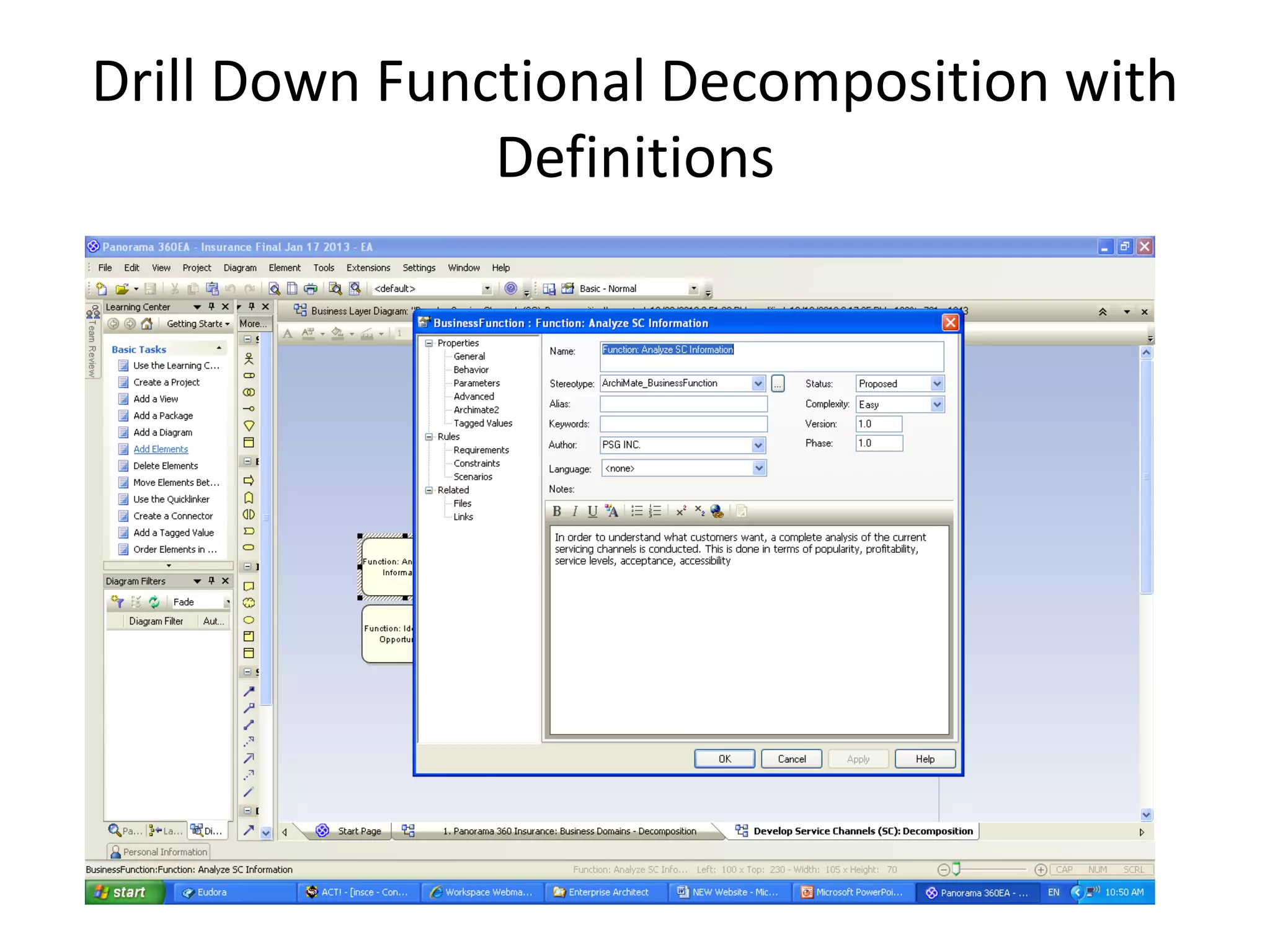Click refresh icon in Diagram Filters

[154, 602]
